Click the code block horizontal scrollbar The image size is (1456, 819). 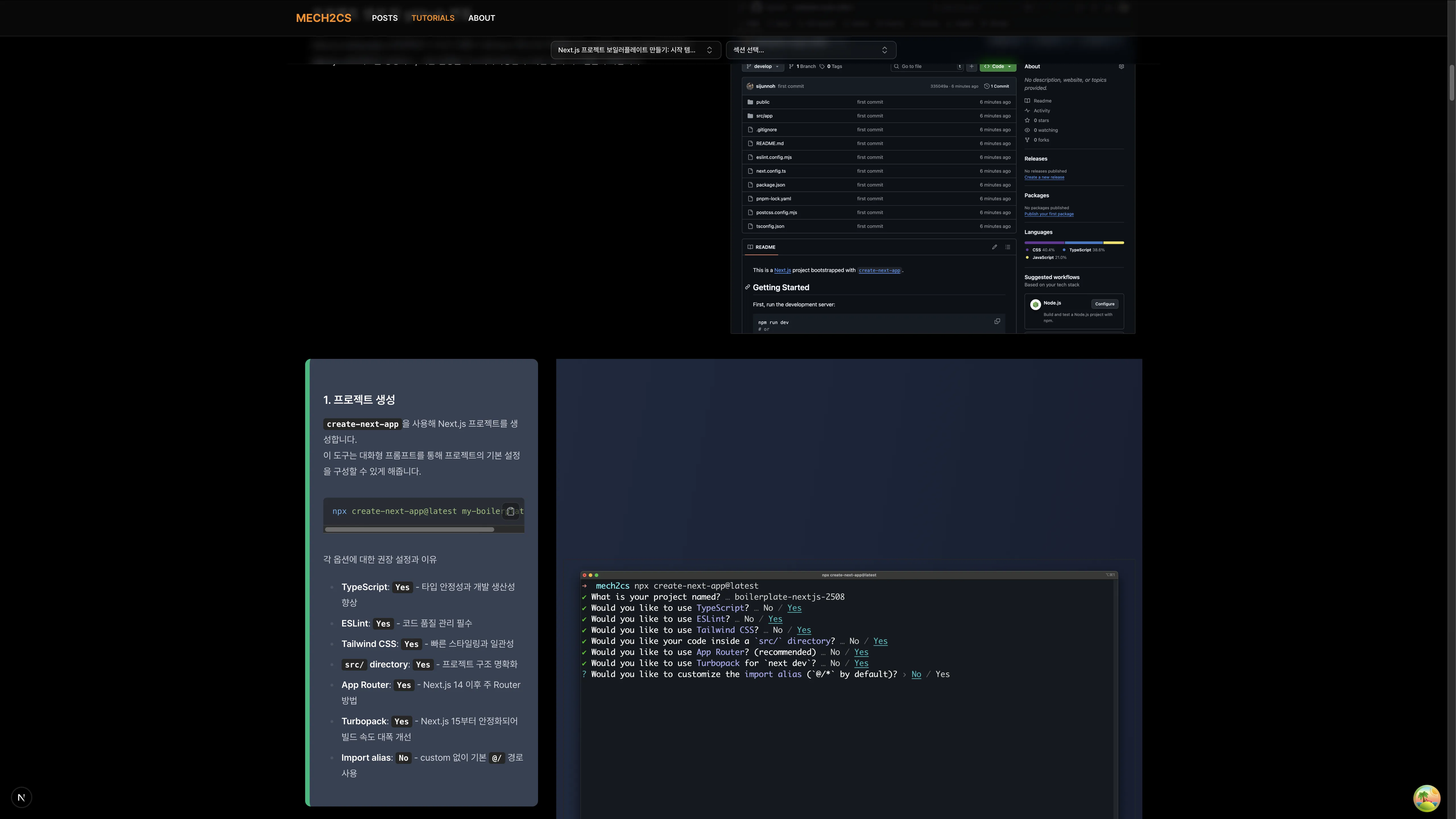(x=409, y=530)
